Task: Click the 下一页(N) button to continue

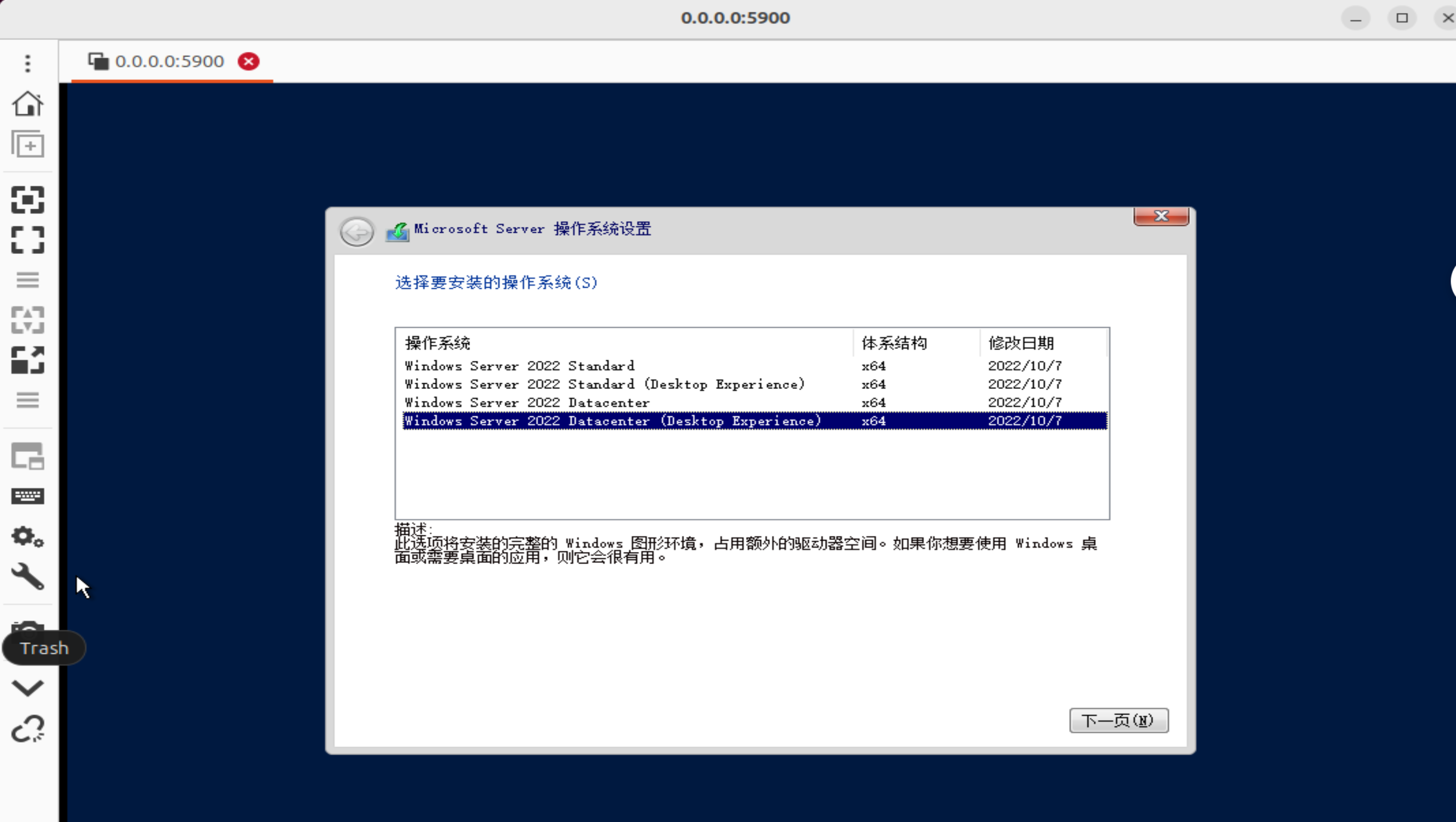Action: point(1118,720)
